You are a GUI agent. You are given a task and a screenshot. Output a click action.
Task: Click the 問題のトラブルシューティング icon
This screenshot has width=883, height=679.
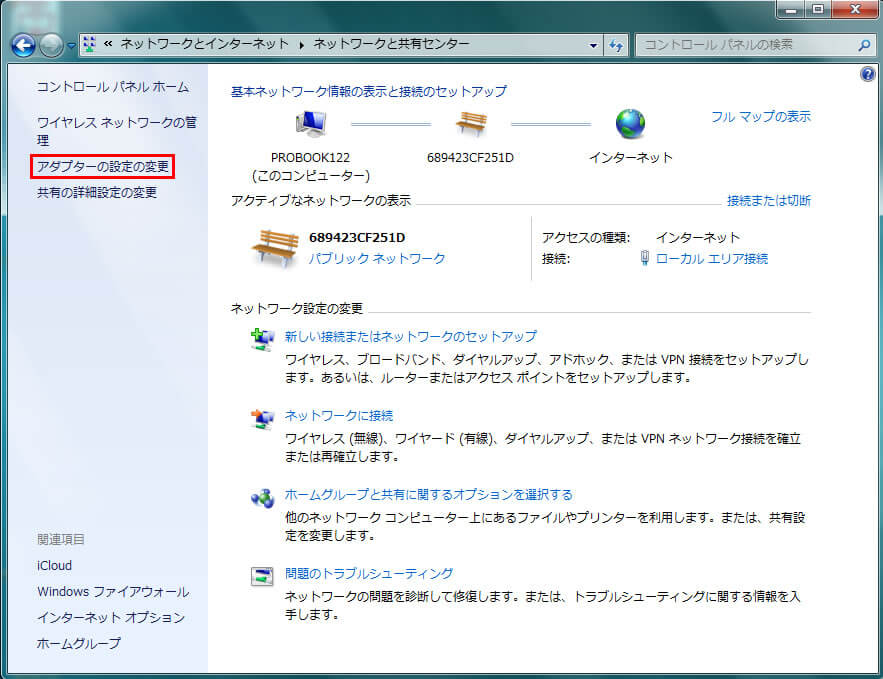click(262, 576)
